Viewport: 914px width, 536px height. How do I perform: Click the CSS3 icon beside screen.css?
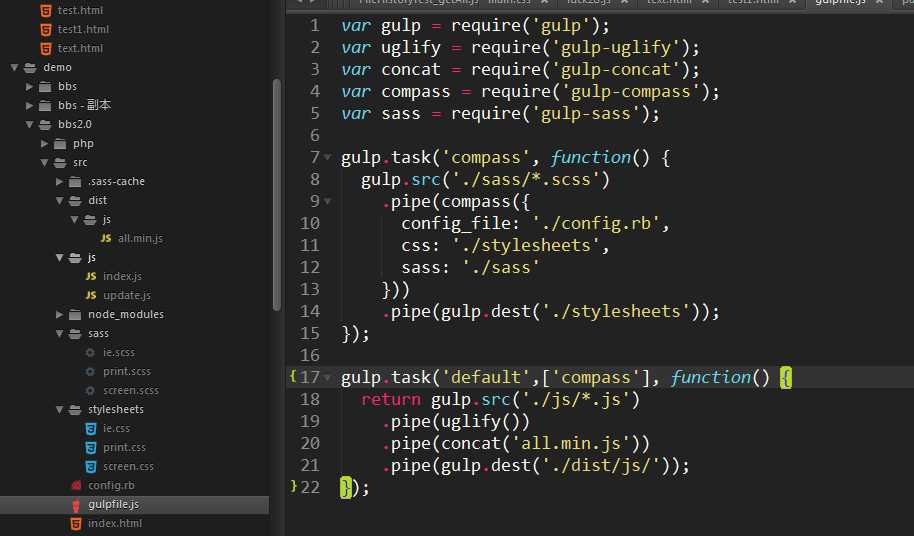[90, 467]
